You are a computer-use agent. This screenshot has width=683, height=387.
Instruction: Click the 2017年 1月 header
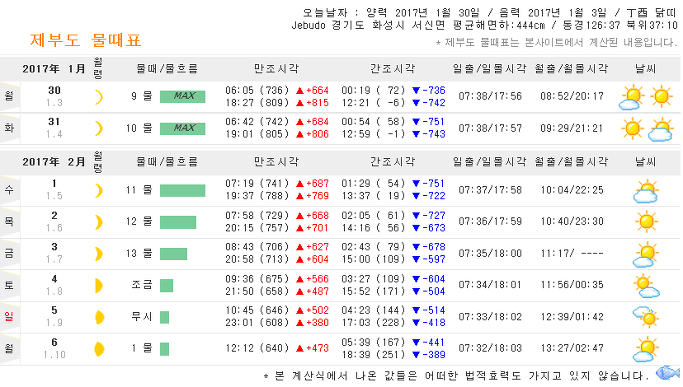click(54, 69)
